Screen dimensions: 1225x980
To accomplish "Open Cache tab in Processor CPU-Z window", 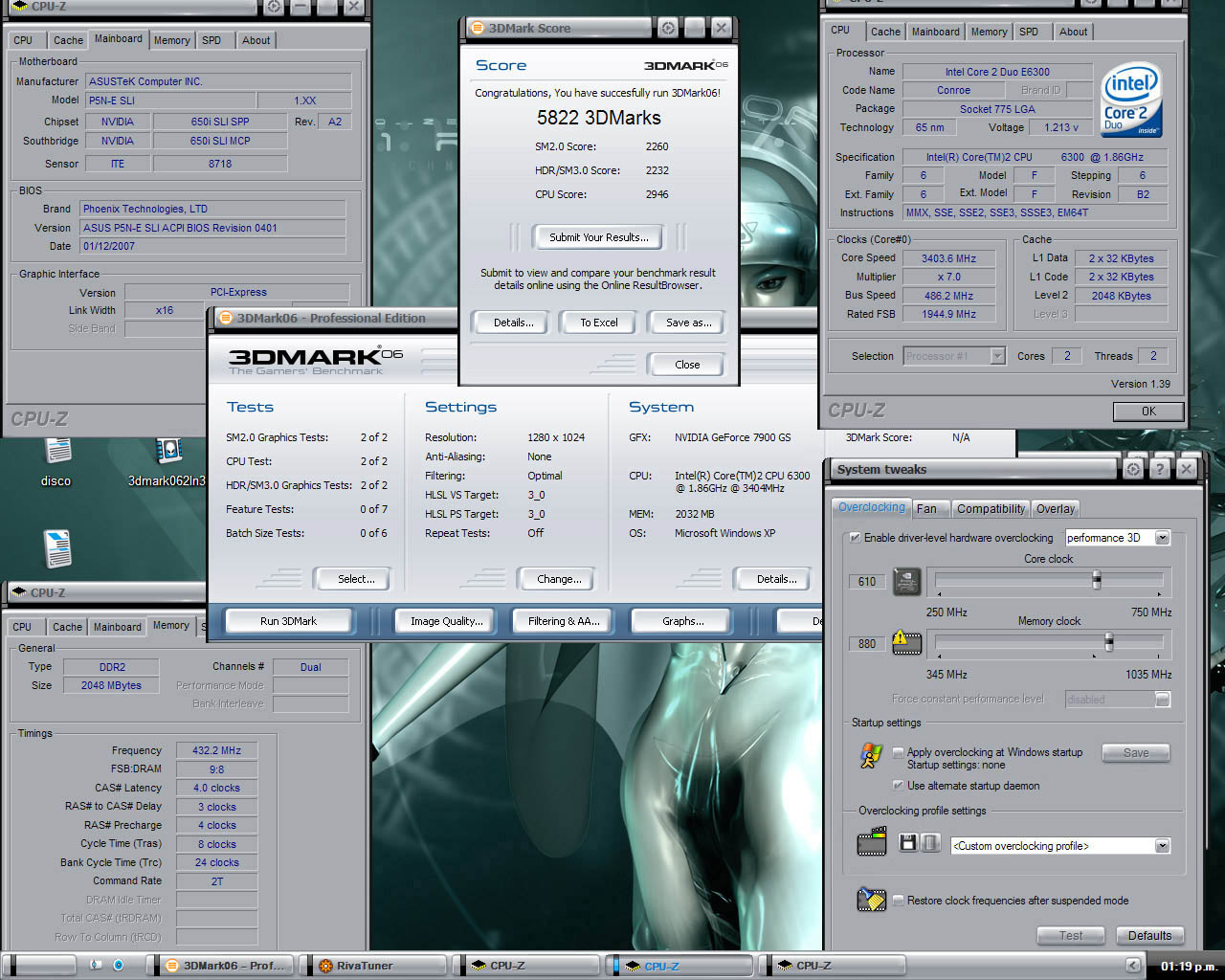I will click(885, 32).
